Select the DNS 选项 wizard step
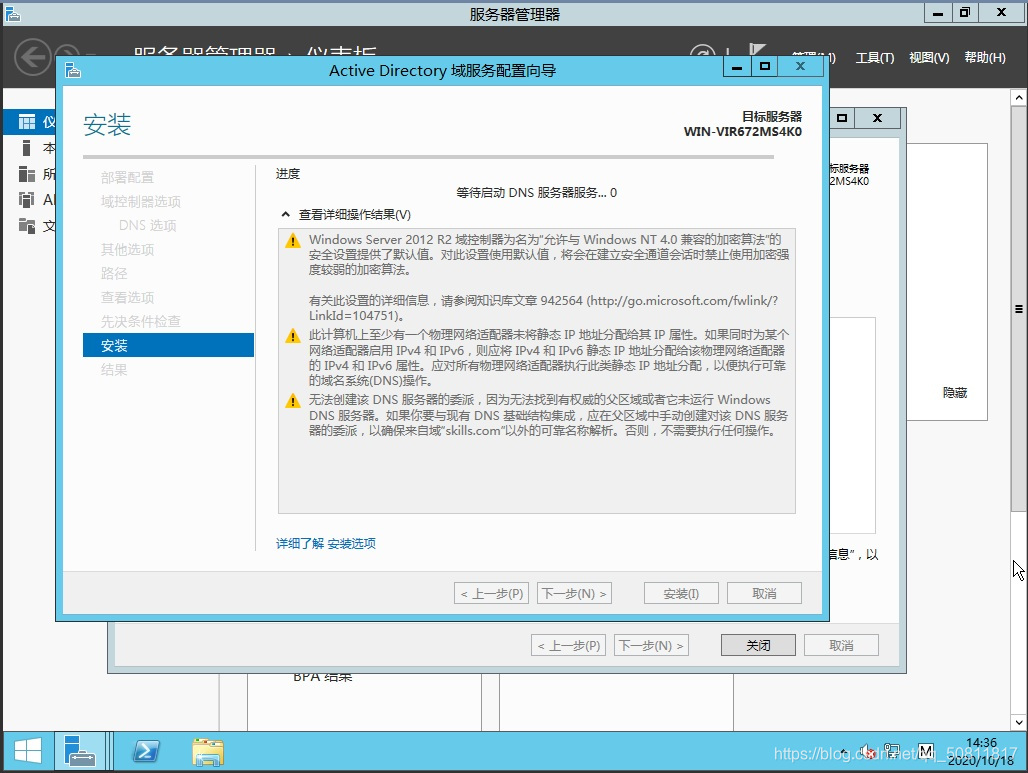Image resolution: width=1028 pixels, height=773 pixels. 148,226
